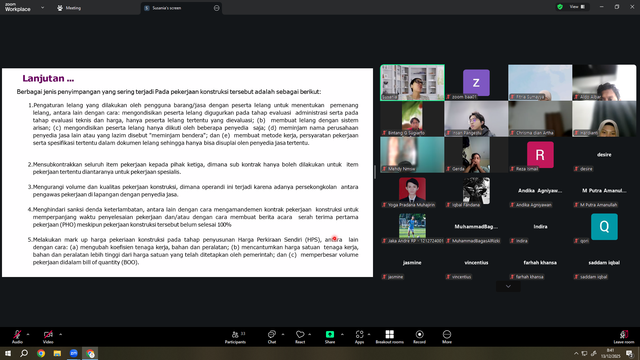640x360 pixels.
Task: Click the icon on Susania's screen tab
Action: point(216,8)
